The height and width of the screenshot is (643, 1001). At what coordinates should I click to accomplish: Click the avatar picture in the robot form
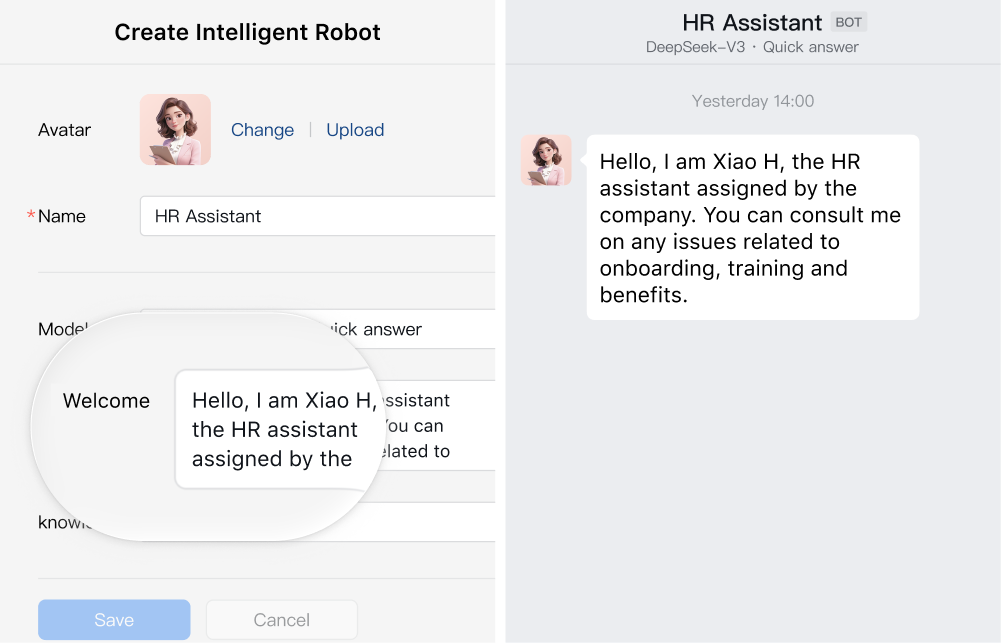point(175,130)
